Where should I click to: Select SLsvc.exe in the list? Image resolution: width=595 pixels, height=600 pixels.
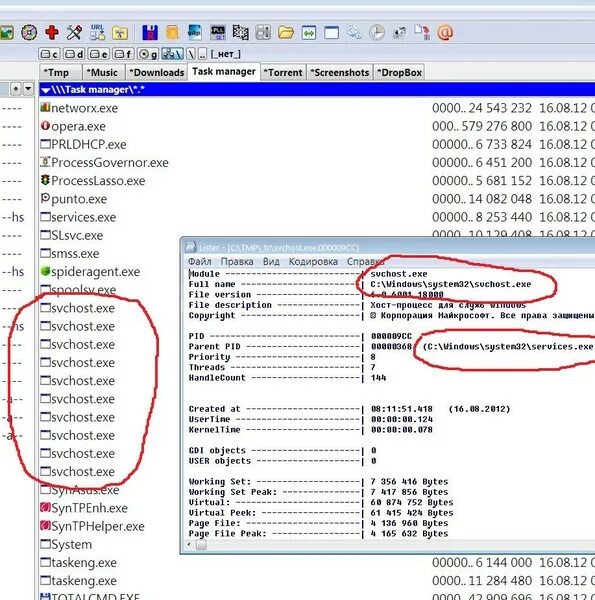pos(72,235)
